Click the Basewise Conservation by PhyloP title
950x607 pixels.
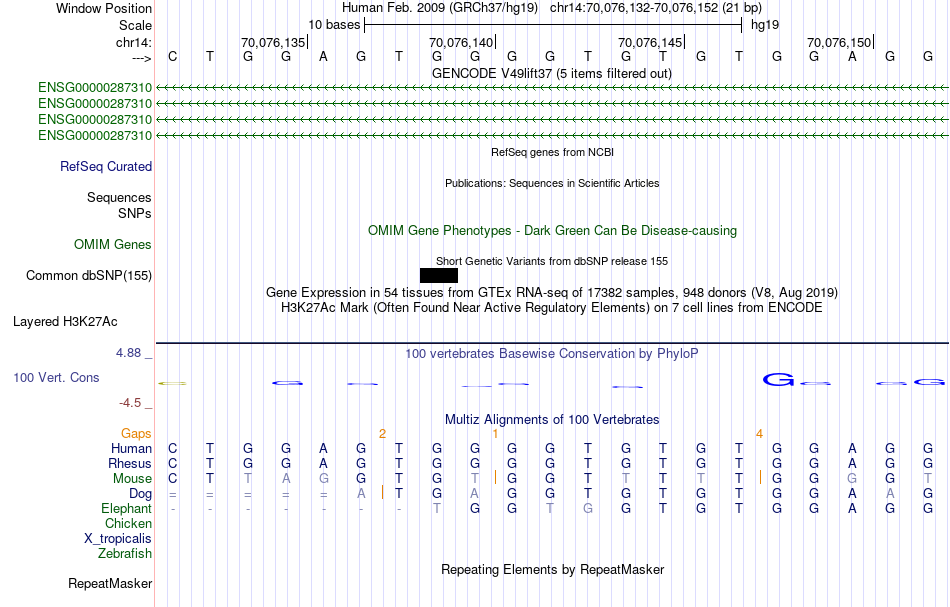coord(552,353)
